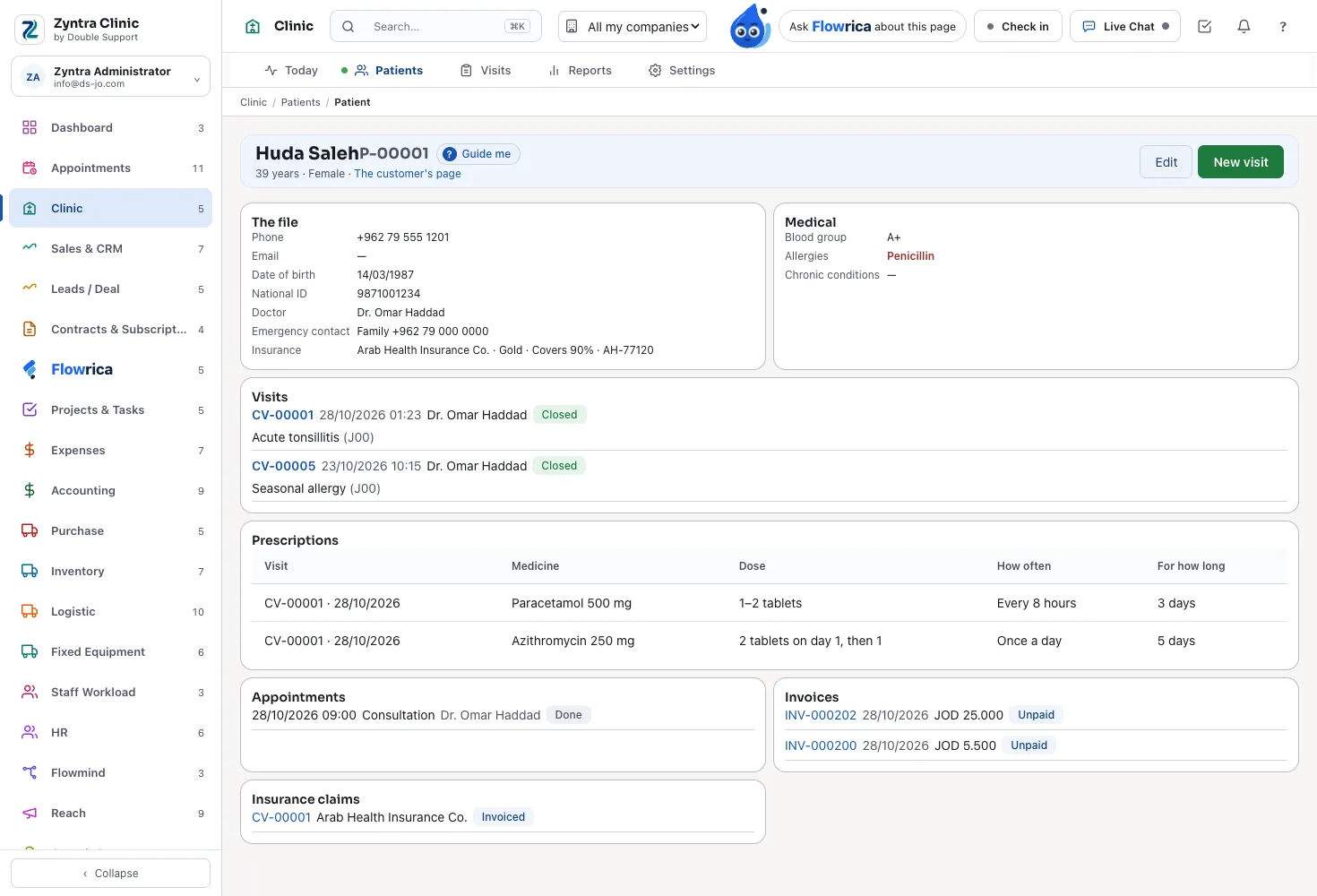The width and height of the screenshot is (1317, 896).
Task: Open the Flowmind icon
Action: [x=30, y=773]
